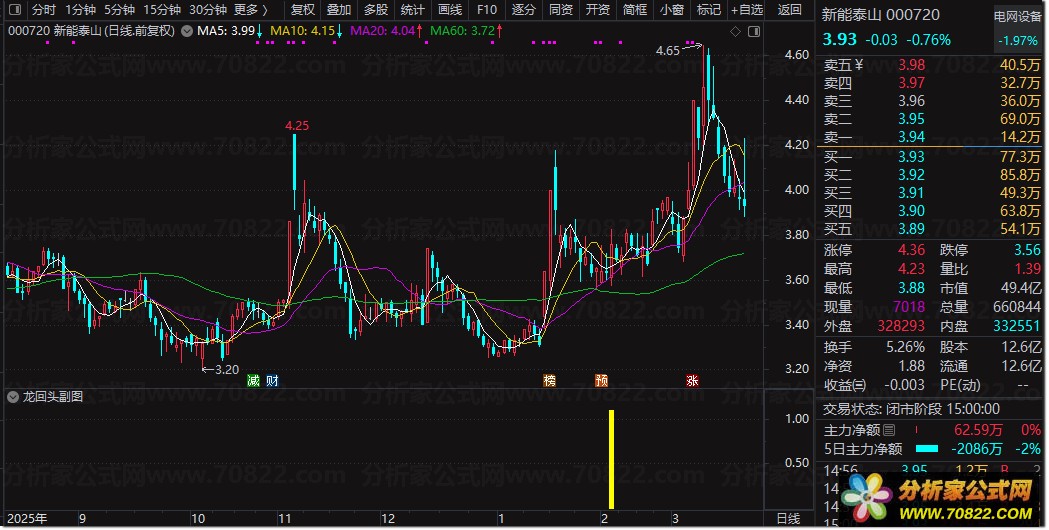Open the dropdown arrow beside 日线.前复权

tap(187, 31)
